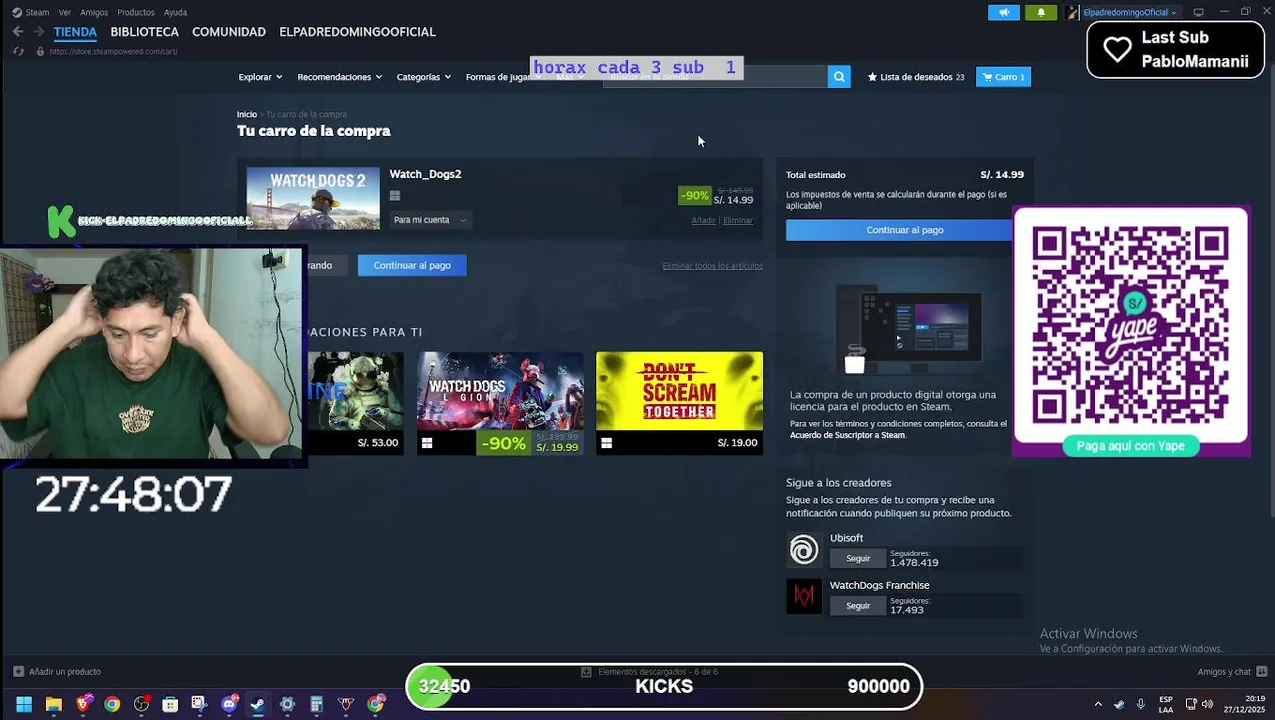Open File Explorer from the taskbar
Image resolution: width=1275 pixels, height=720 pixels.
click(54, 704)
